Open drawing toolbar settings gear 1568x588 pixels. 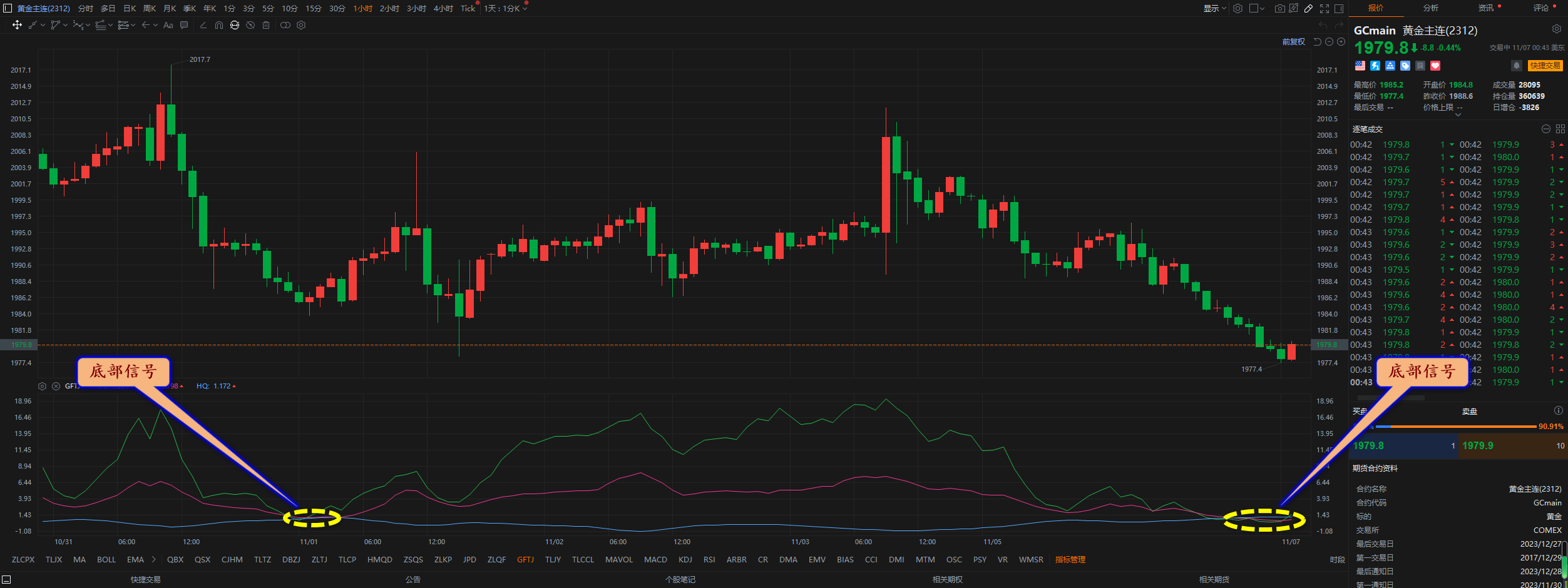(301, 25)
